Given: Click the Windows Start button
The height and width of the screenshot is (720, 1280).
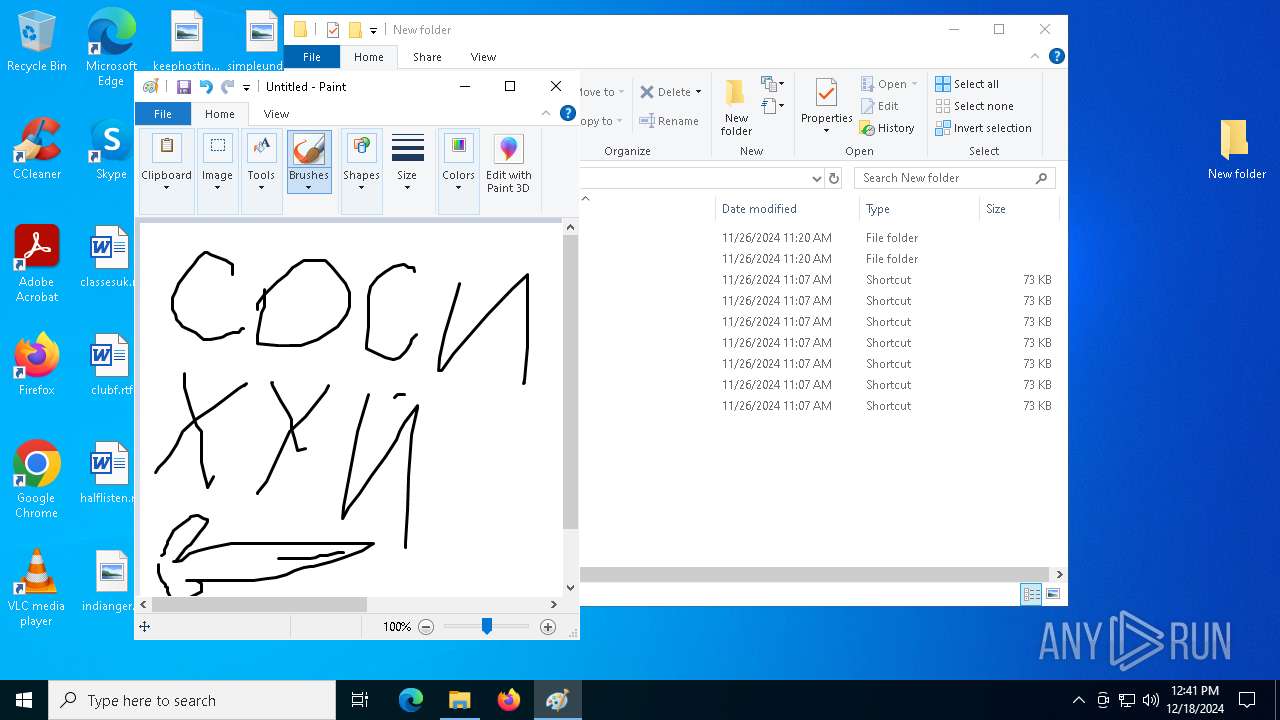Looking at the screenshot, I should 24,700.
